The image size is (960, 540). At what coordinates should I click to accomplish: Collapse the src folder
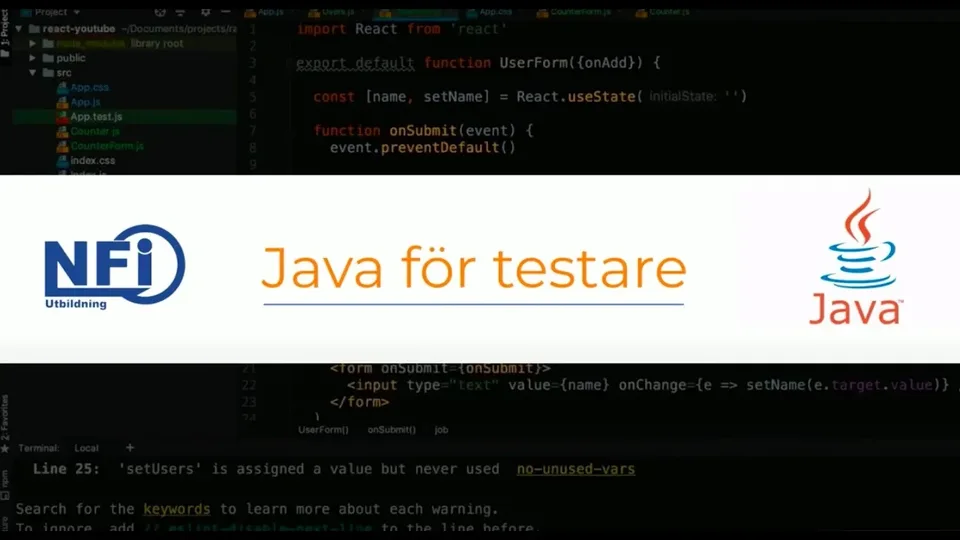point(32,73)
